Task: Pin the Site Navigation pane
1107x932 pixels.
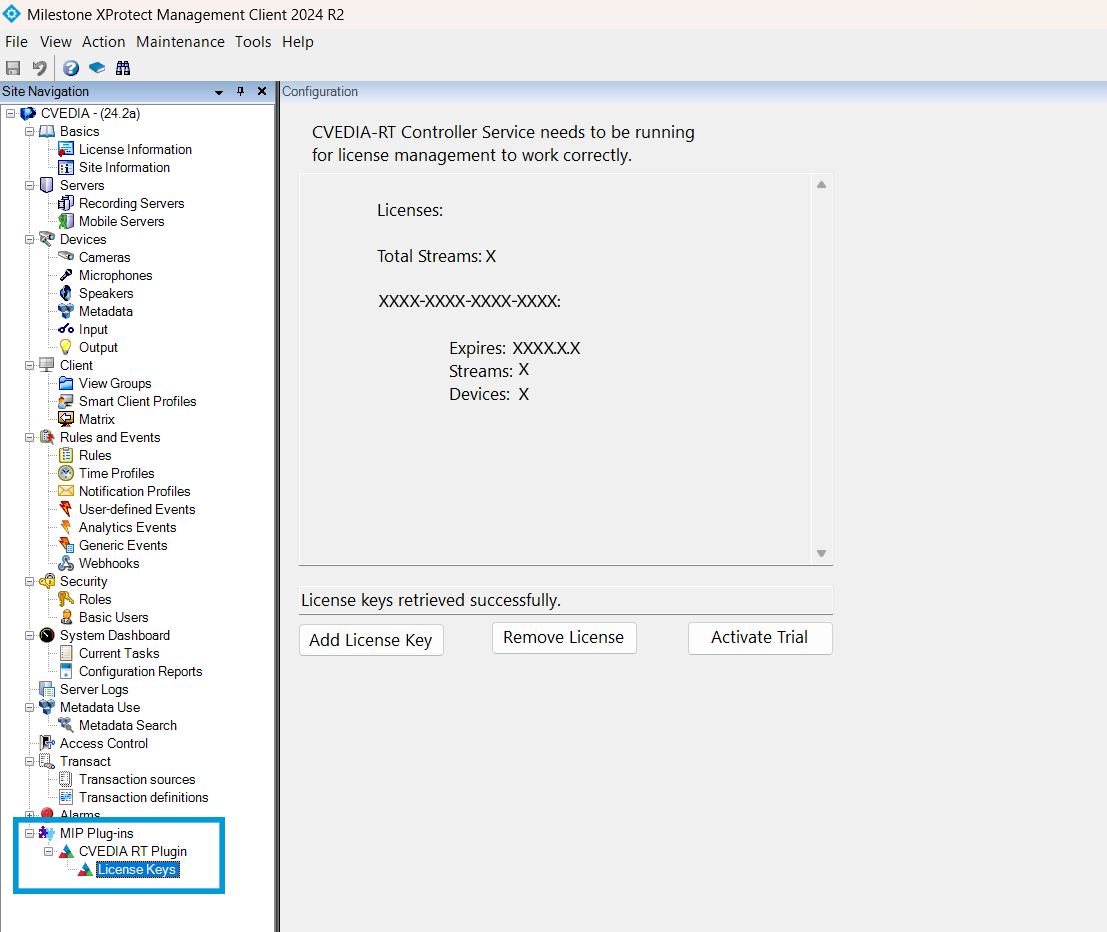Action: 241,91
